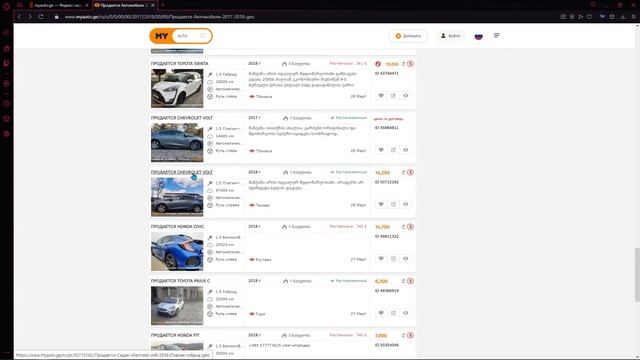This screenshot has width=640, height=360.
Task: Close the Продается Автомобили tab
Action: click(x=153, y=5)
